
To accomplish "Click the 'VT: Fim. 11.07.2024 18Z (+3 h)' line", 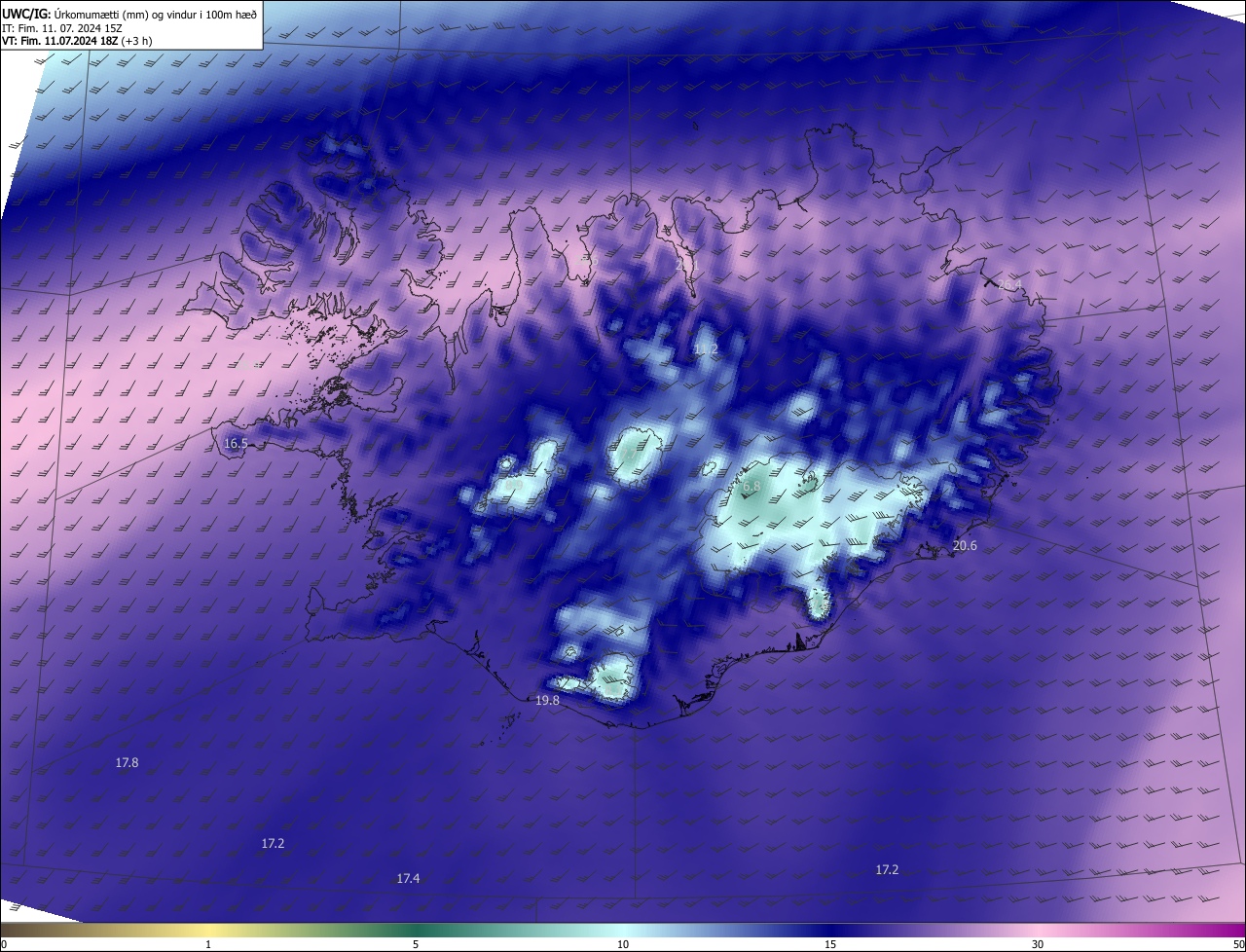I will [76, 41].
